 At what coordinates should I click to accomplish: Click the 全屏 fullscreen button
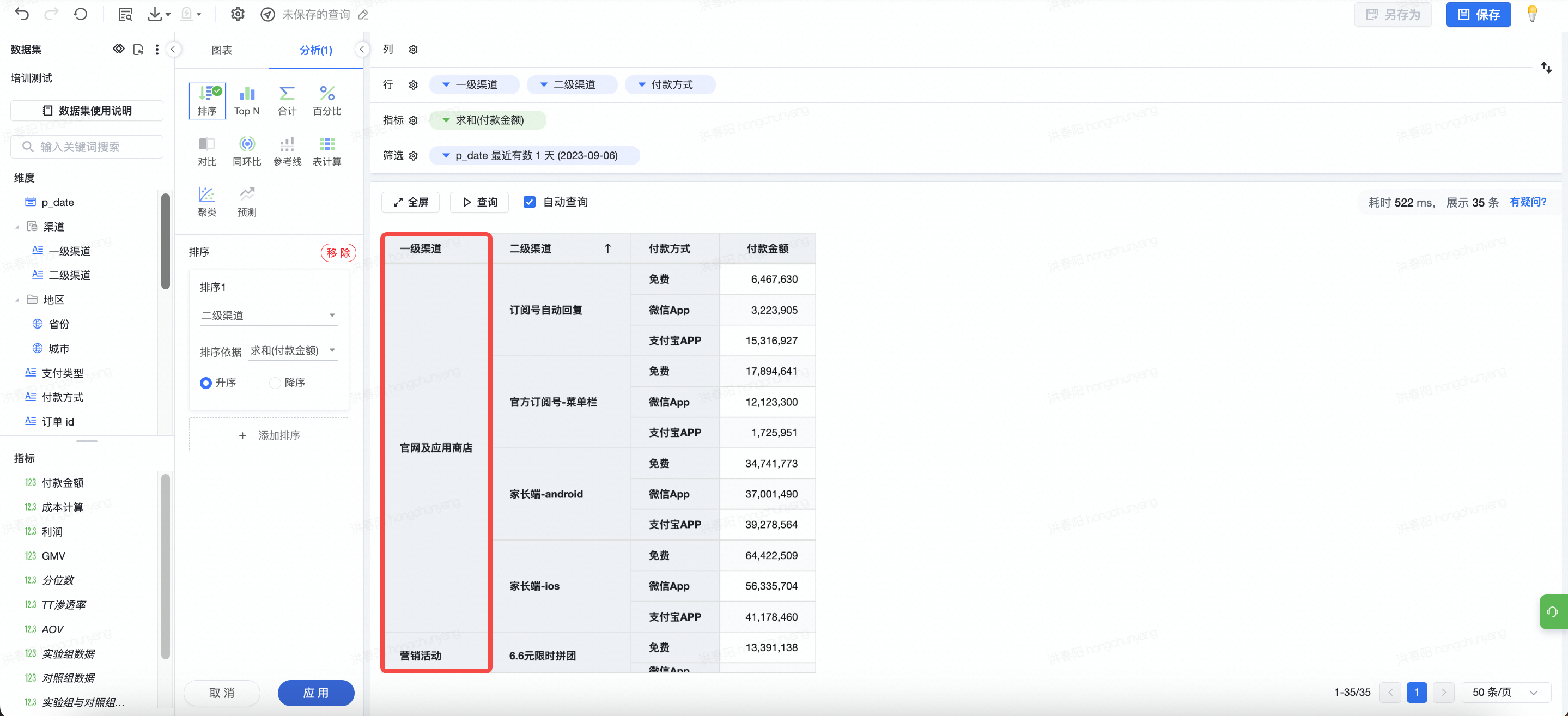point(411,202)
